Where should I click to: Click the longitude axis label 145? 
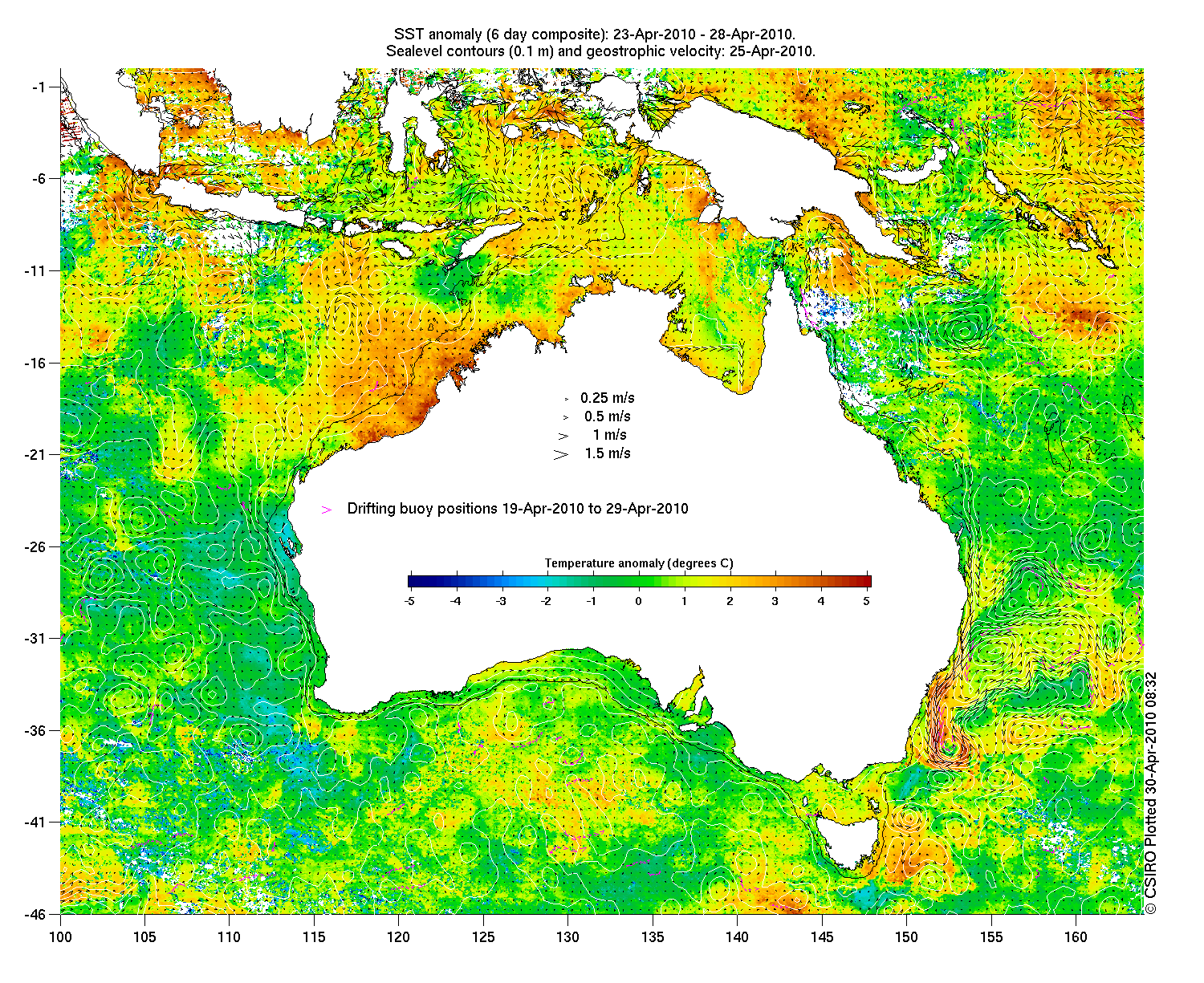tap(822, 936)
